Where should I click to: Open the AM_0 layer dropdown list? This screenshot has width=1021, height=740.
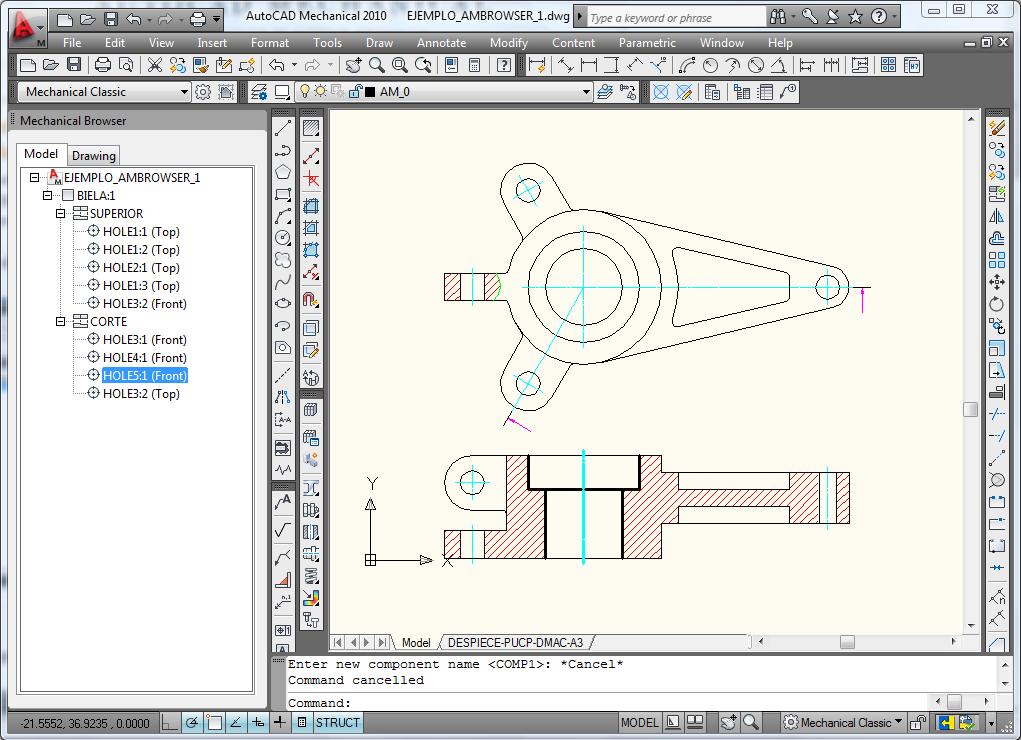tap(586, 92)
